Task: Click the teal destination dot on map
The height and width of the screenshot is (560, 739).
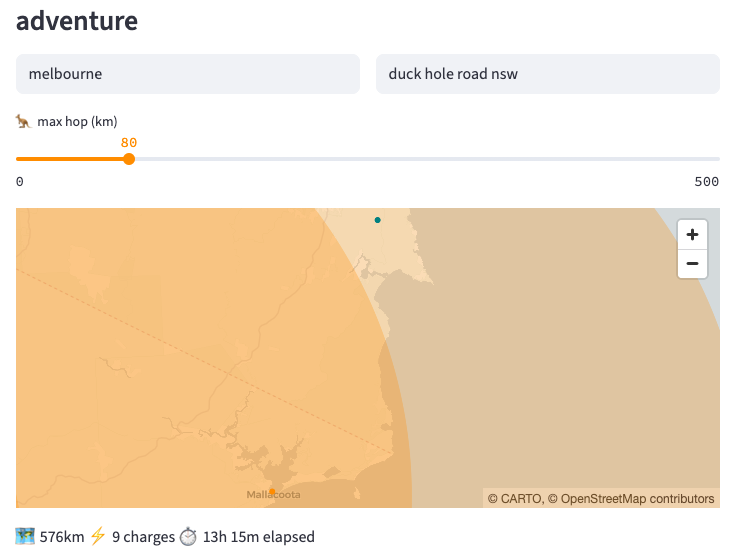Action: [378, 220]
